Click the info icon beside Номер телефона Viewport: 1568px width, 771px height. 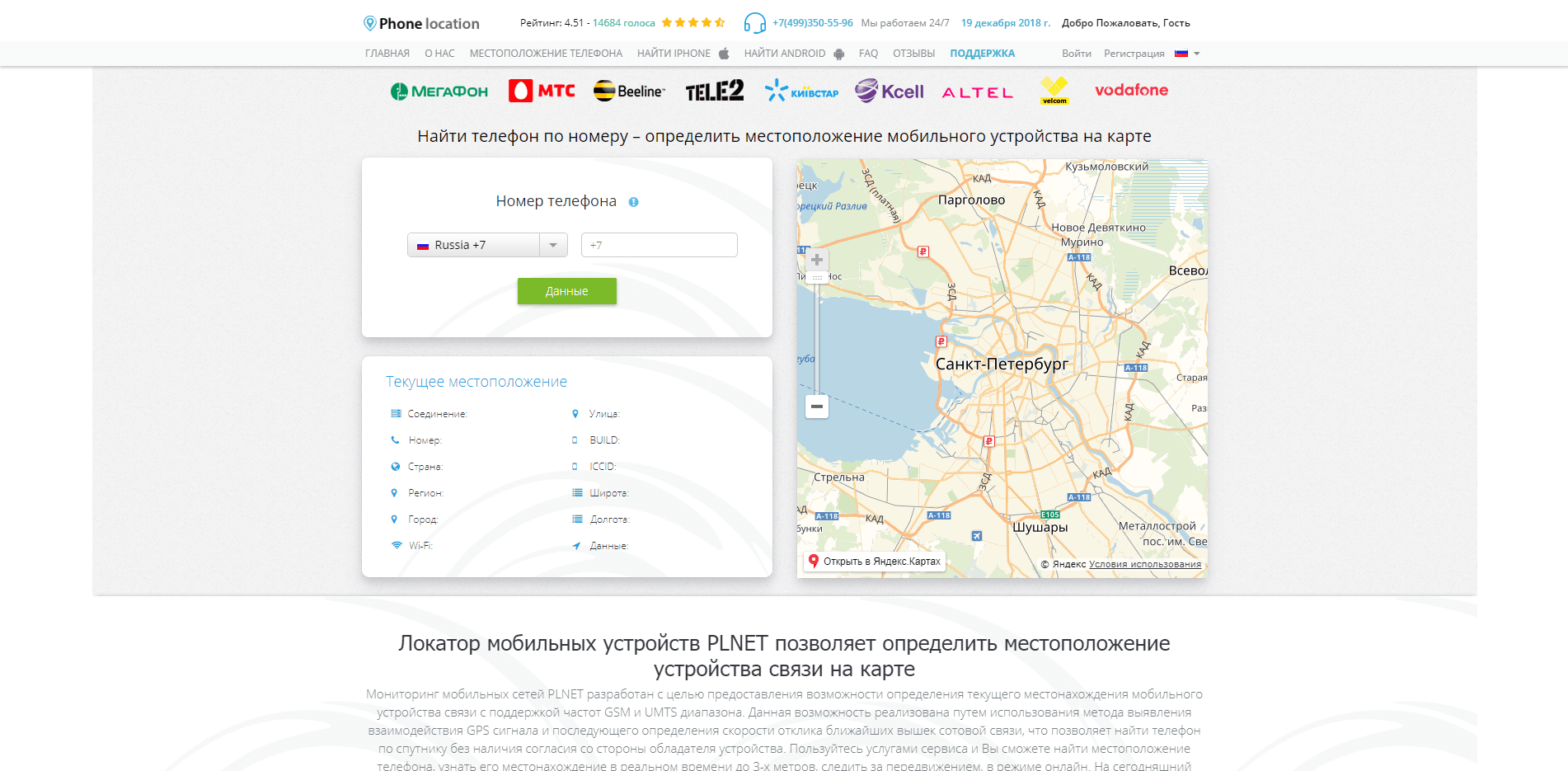[x=633, y=202]
